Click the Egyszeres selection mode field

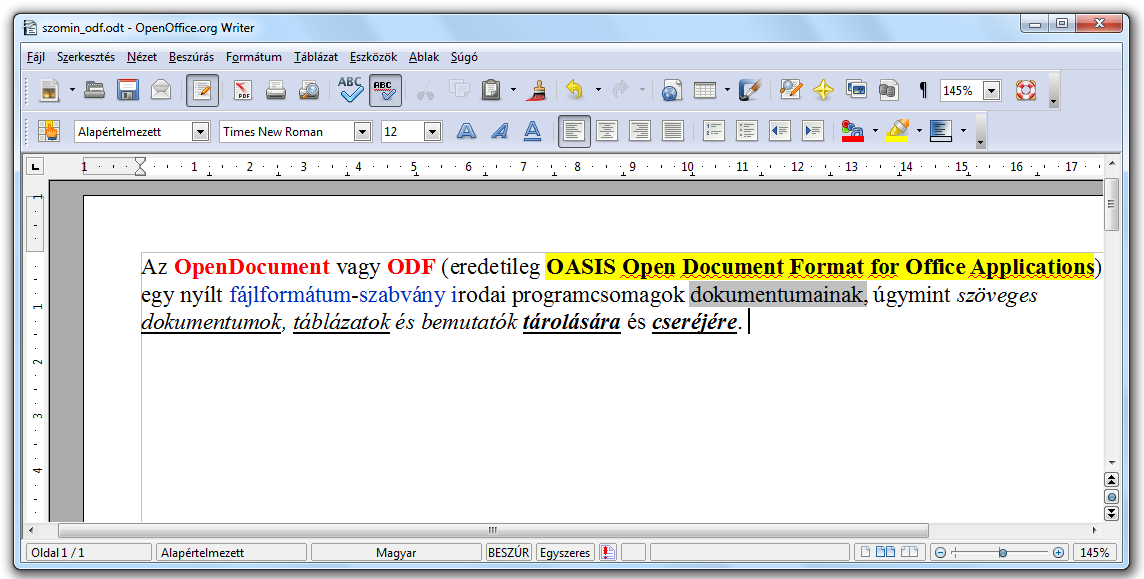(565, 553)
